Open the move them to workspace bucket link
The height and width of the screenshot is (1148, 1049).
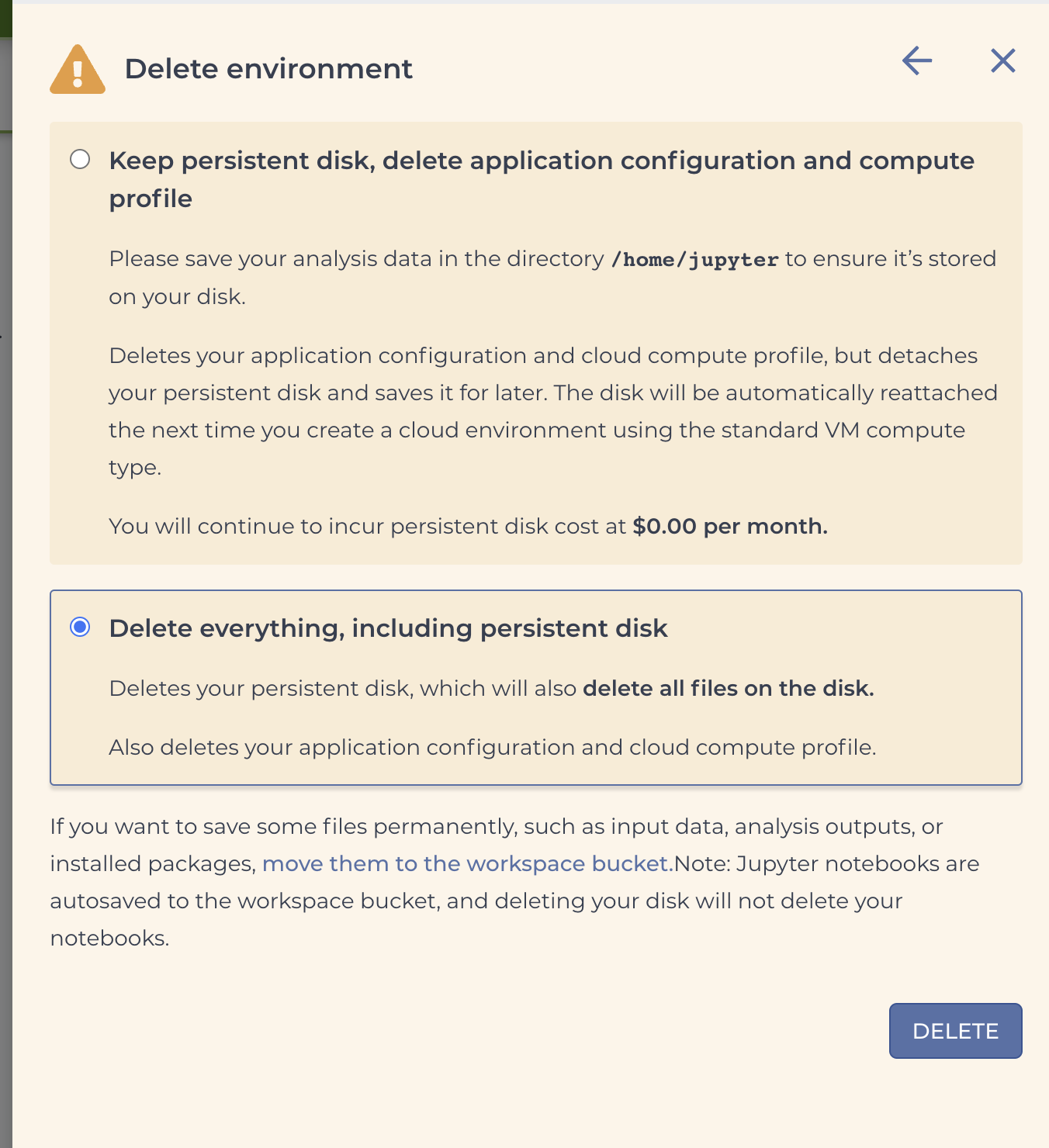[x=468, y=863]
